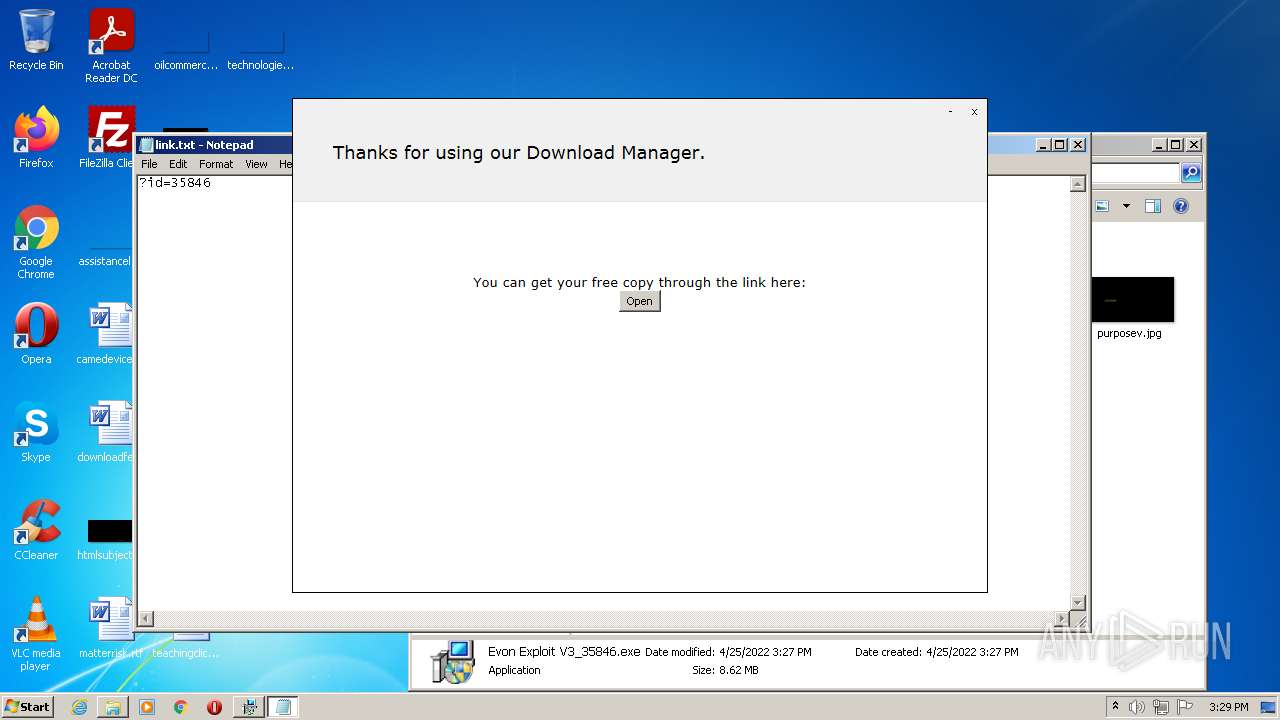Maximize the Notepad window
Viewport: 1280px width, 720px height.
tap(1060, 145)
